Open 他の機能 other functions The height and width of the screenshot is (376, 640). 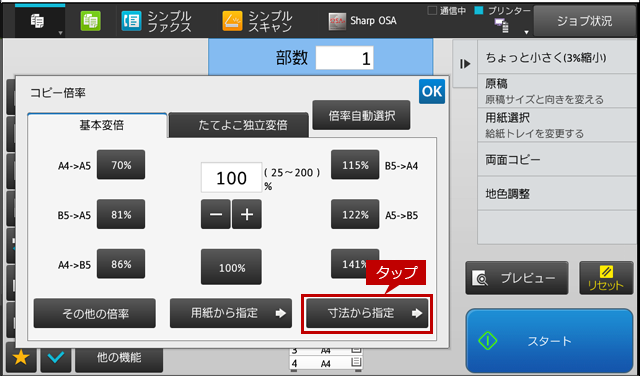tap(119, 358)
